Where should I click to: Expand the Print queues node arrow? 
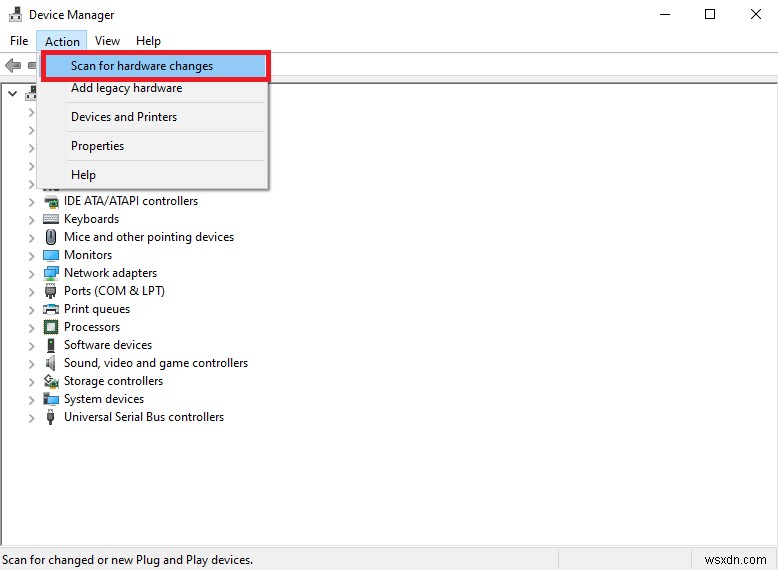click(x=31, y=310)
